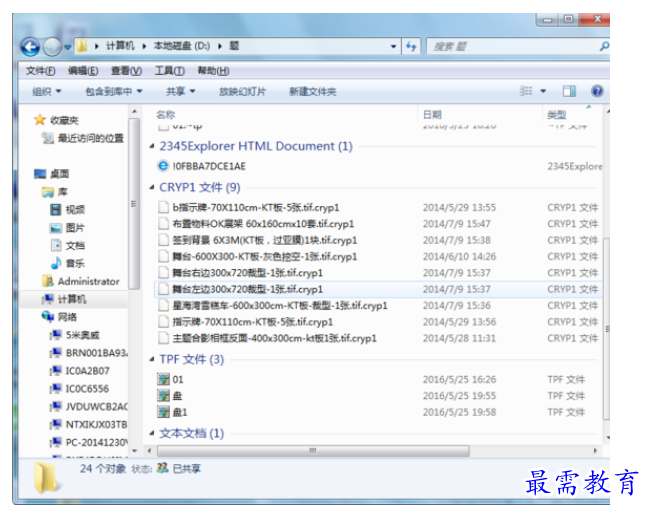647x514 pixels.
Task: Click the horizontal scrollbar of file list
Action: point(313,450)
